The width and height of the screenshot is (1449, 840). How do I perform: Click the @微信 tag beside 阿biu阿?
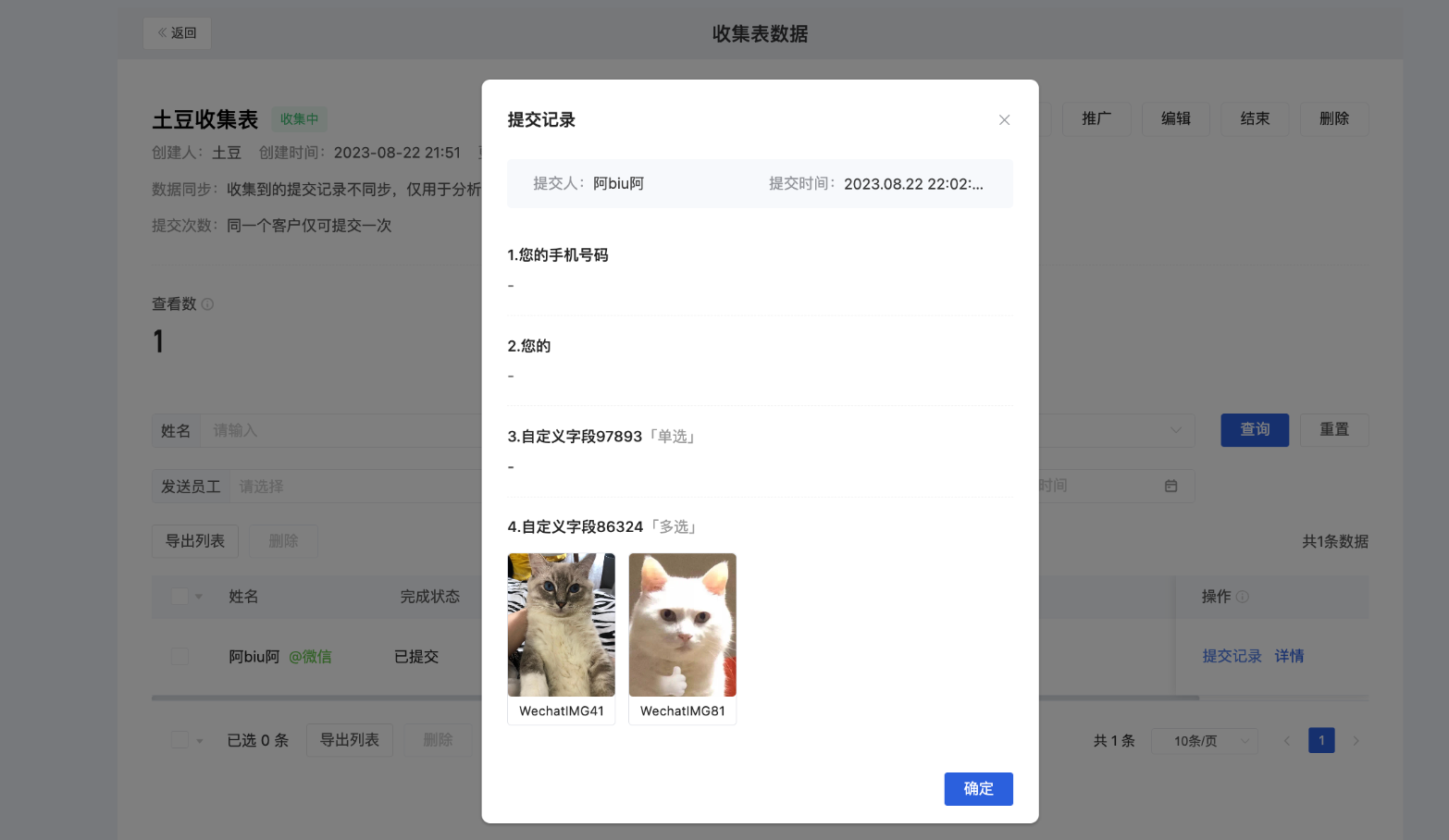coord(310,657)
